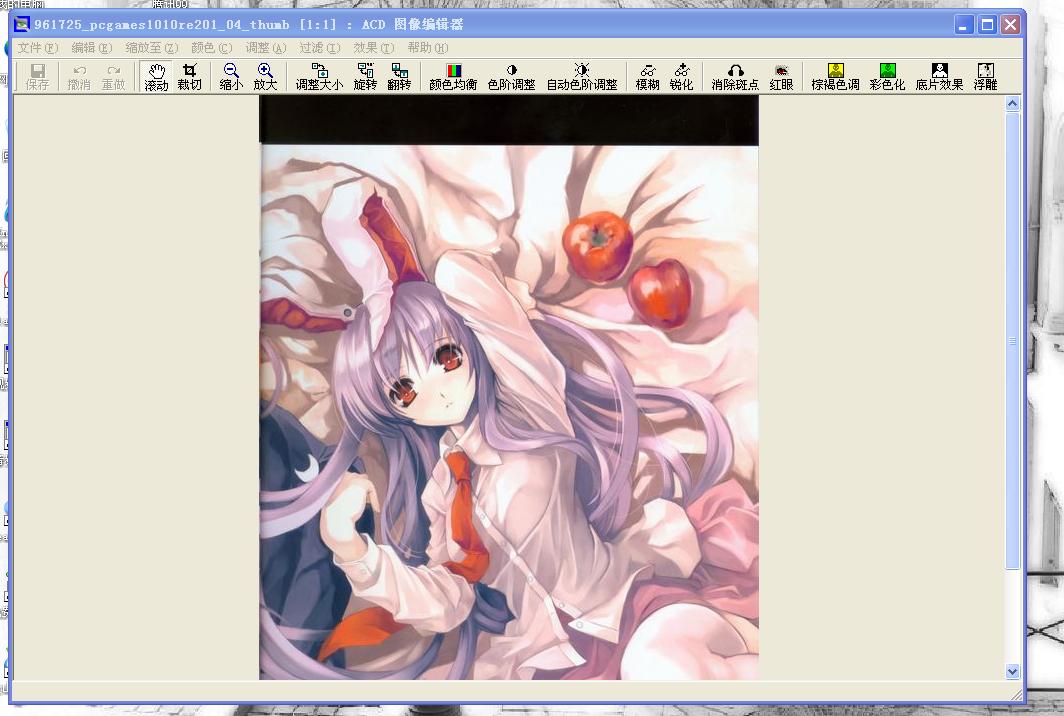Open the 帮助(H) menu
Image resolution: width=1064 pixels, height=716 pixels.
[428, 48]
